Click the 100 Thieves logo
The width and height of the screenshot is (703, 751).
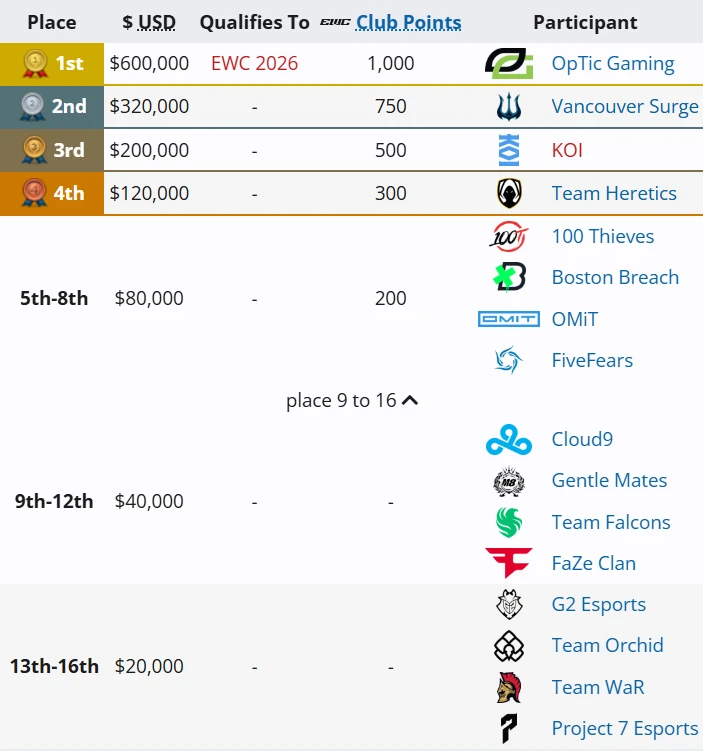tap(509, 236)
